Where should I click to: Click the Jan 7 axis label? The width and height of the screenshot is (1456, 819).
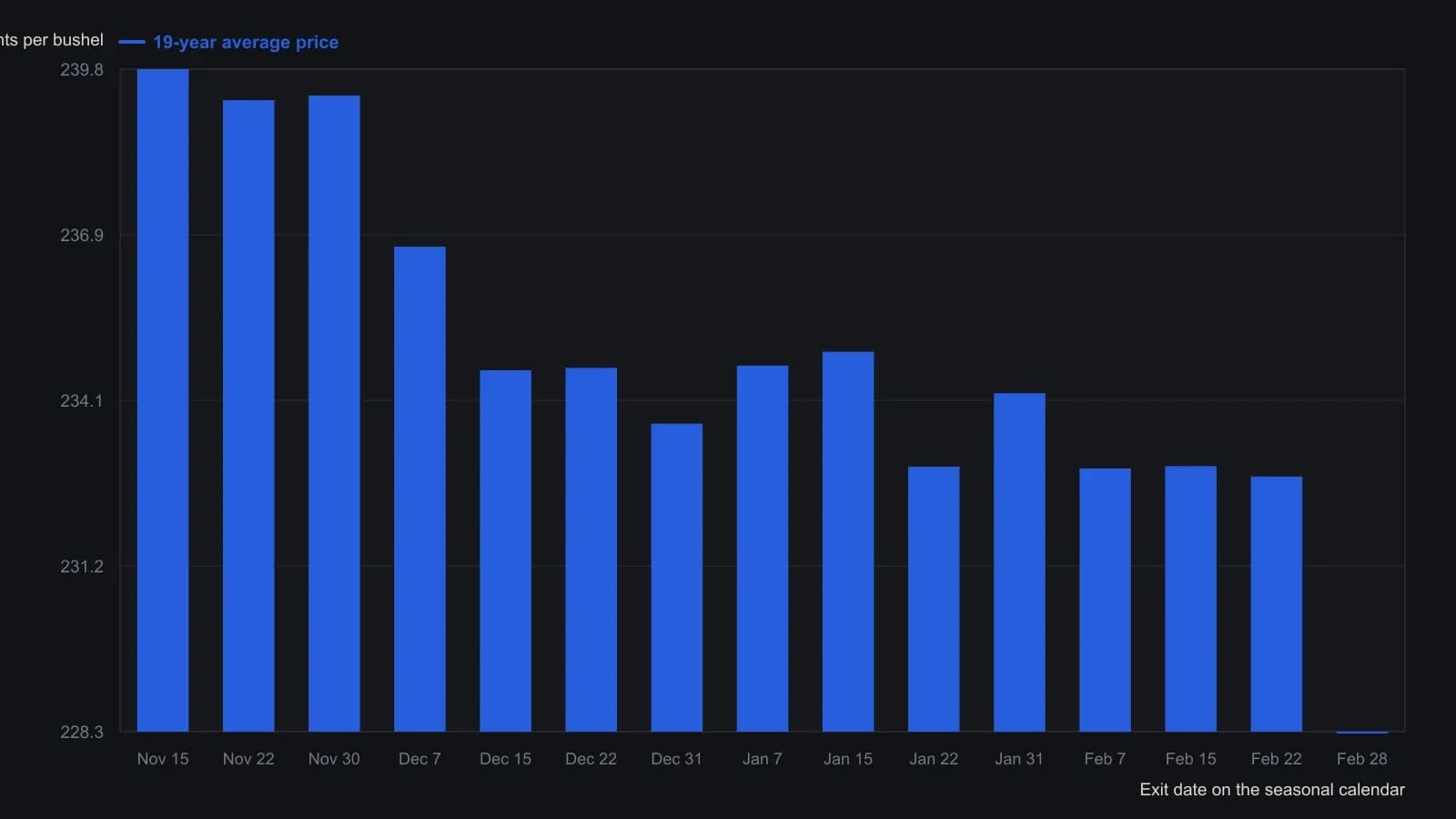pyautogui.click(x=762, y=759)
